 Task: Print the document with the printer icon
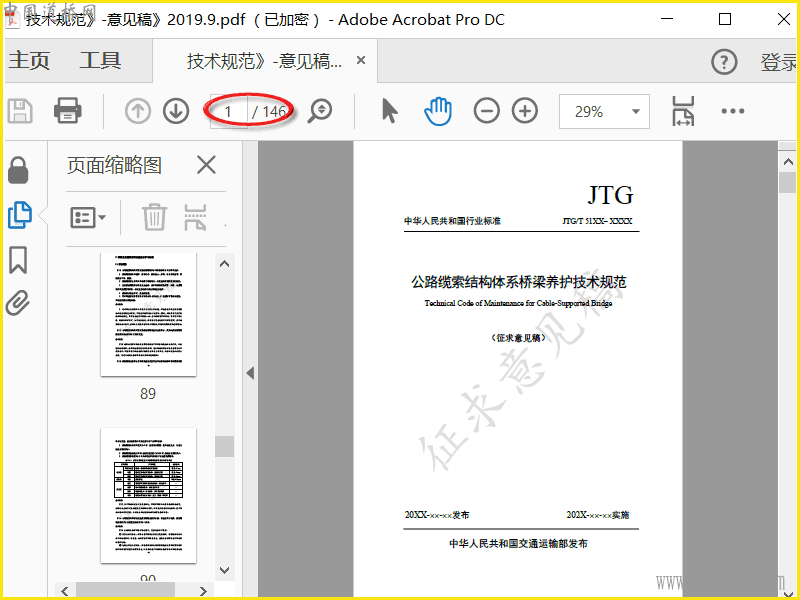(67, 111)
